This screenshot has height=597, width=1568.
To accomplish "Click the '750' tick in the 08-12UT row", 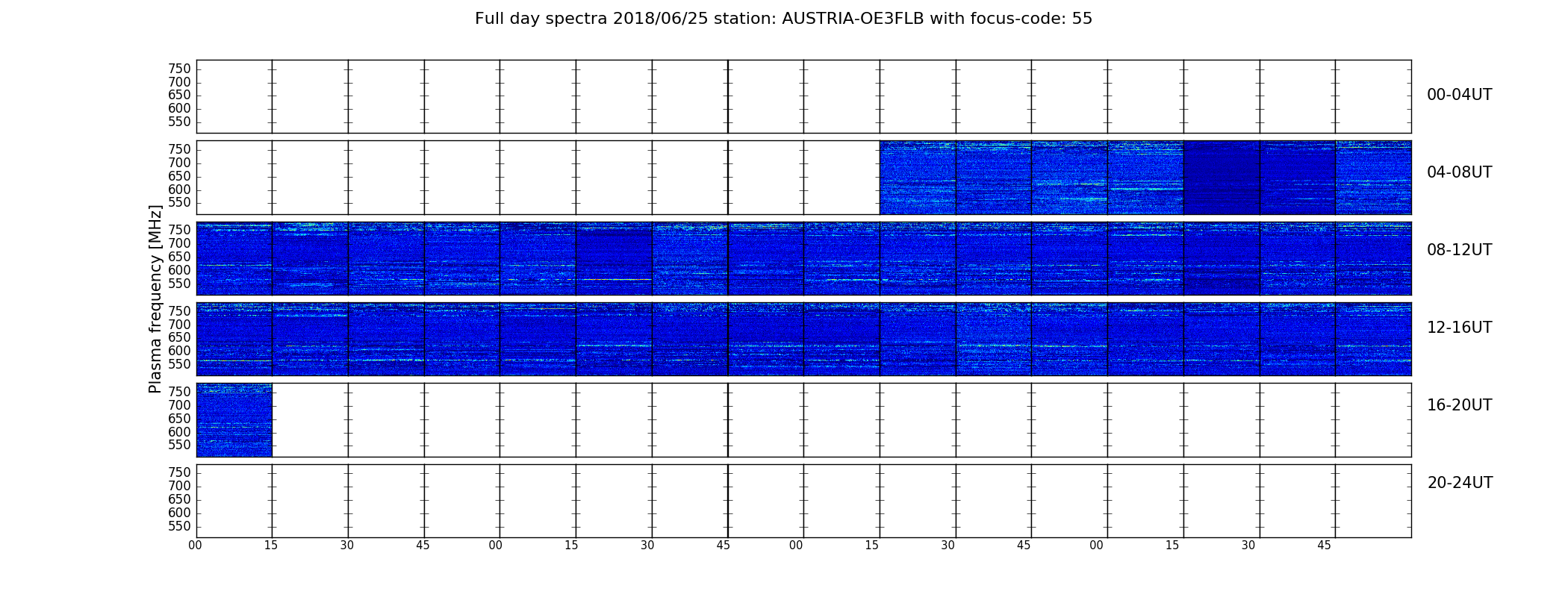I will click(179, 230).
